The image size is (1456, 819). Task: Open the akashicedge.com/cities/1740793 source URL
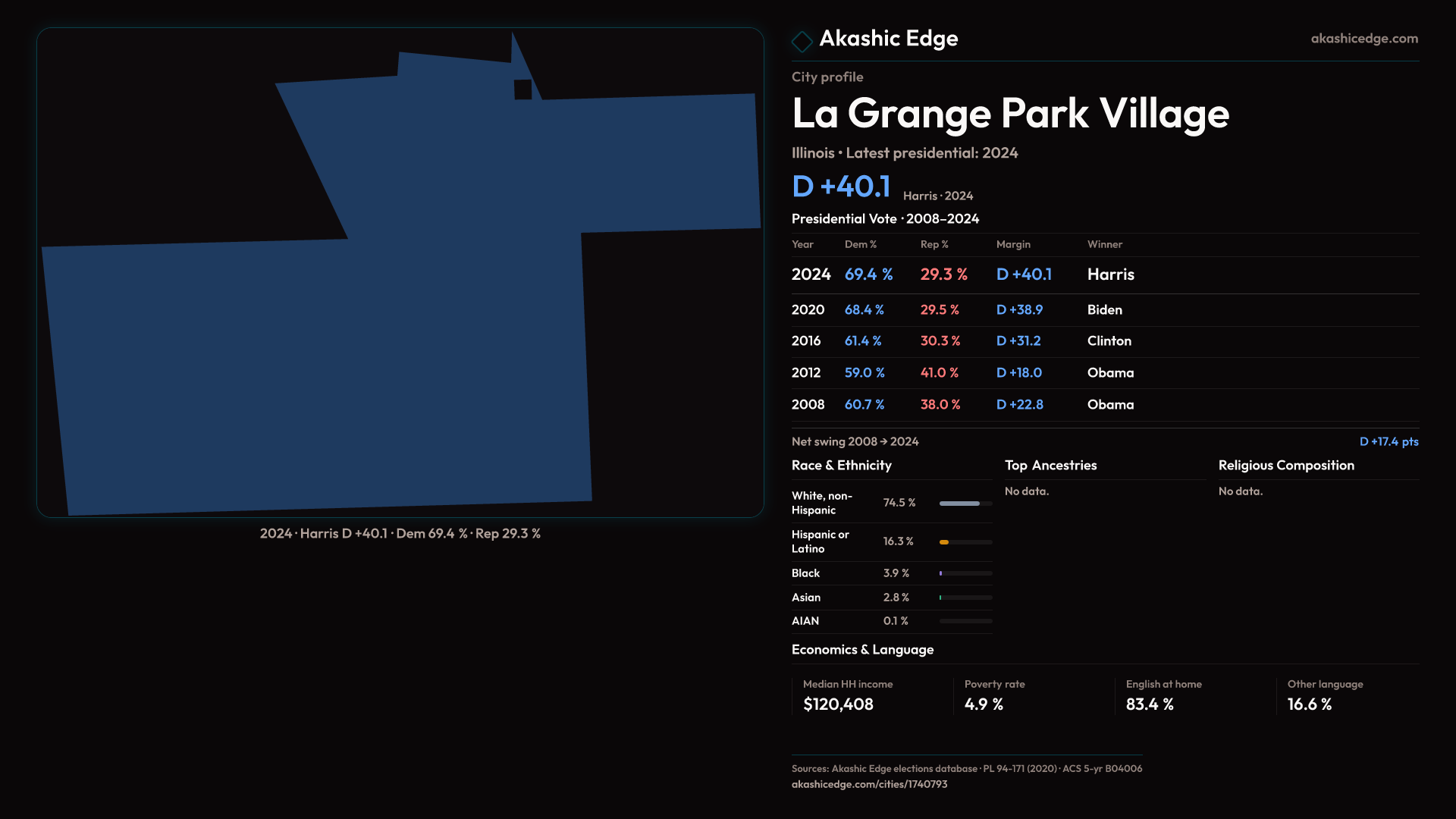click(x=869, y=784)
